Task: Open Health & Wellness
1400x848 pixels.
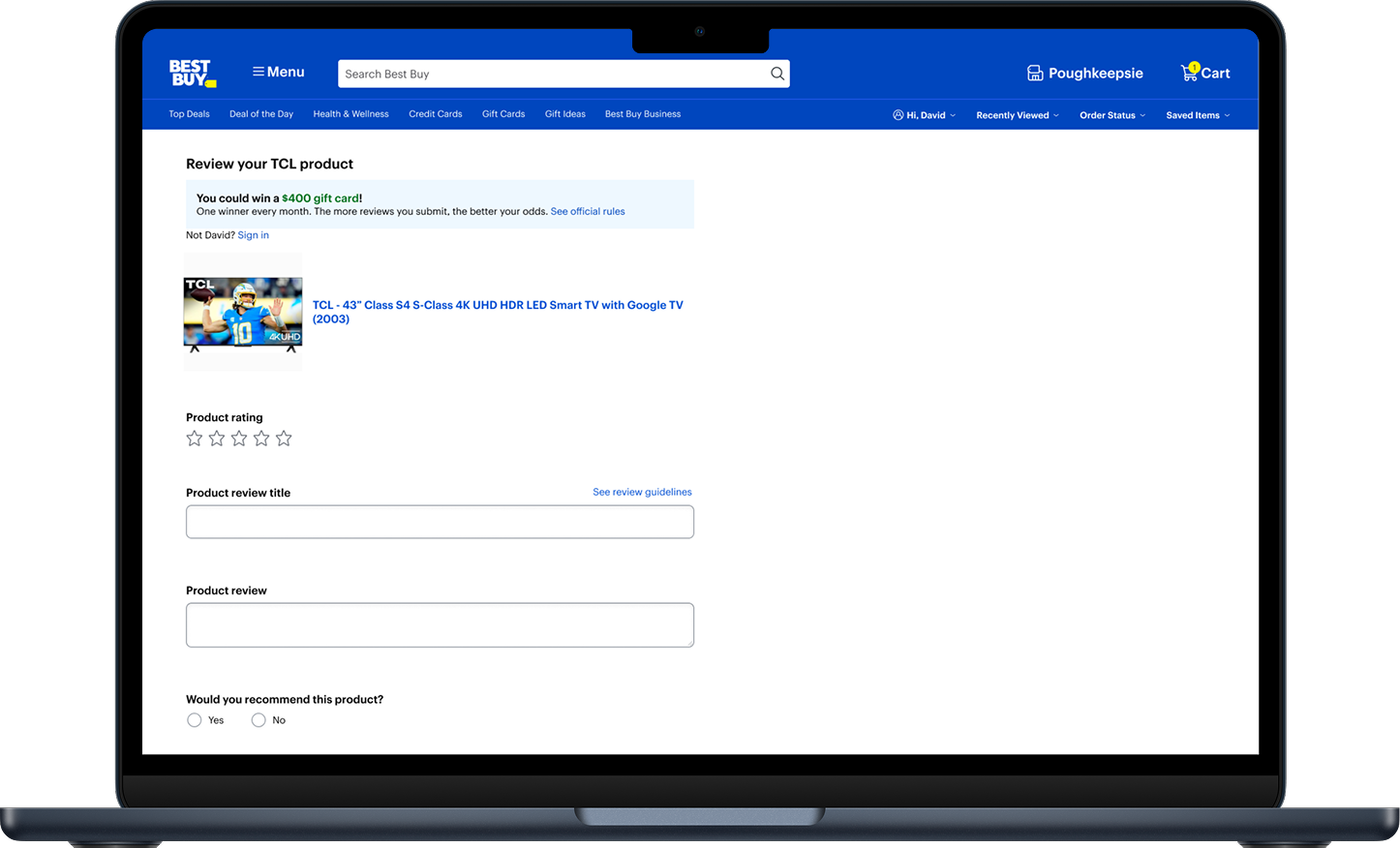Action: coord(350,114)
